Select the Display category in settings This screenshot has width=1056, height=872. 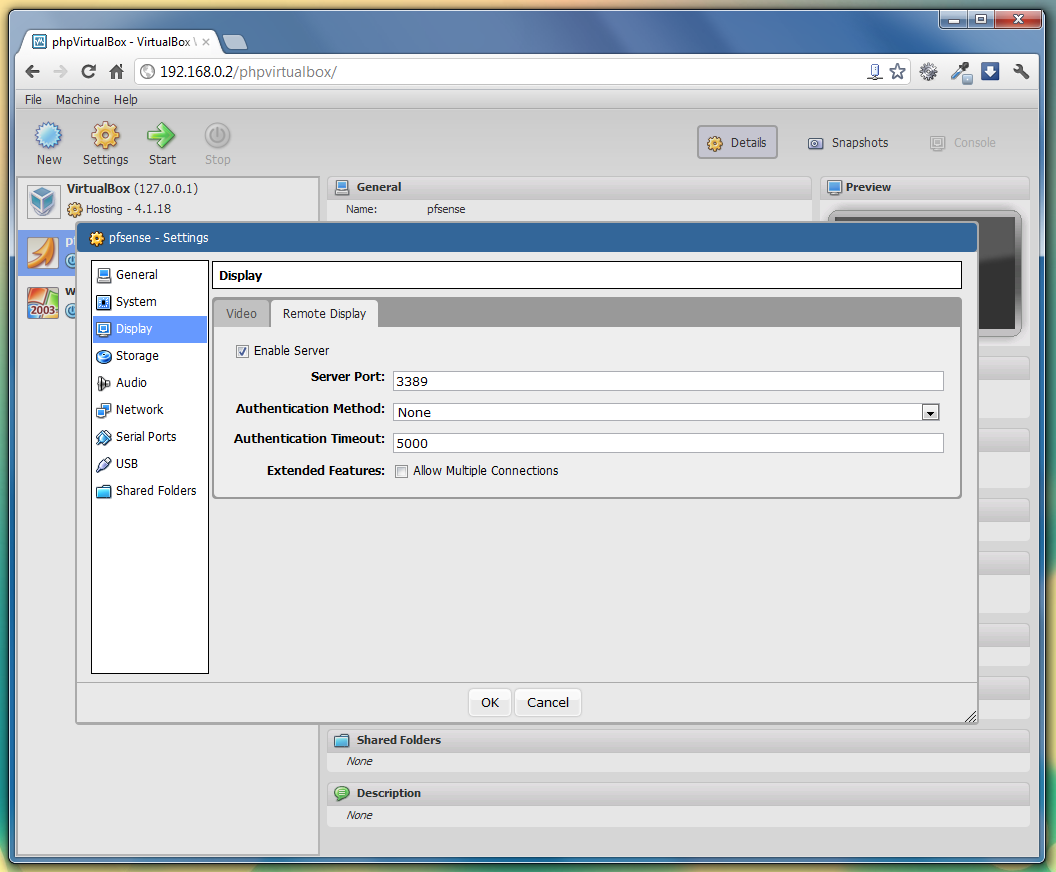150,329
